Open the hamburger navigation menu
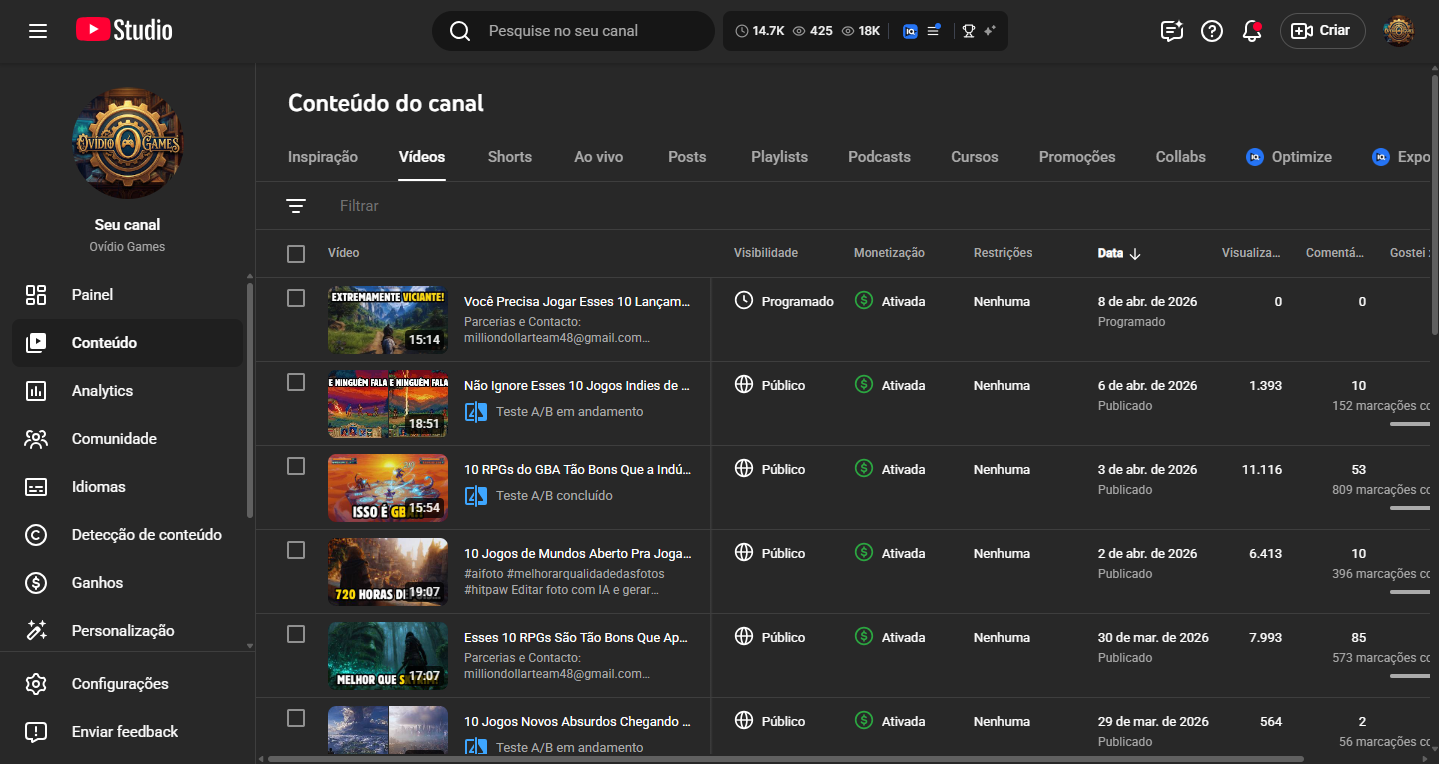 coord(38,31)
